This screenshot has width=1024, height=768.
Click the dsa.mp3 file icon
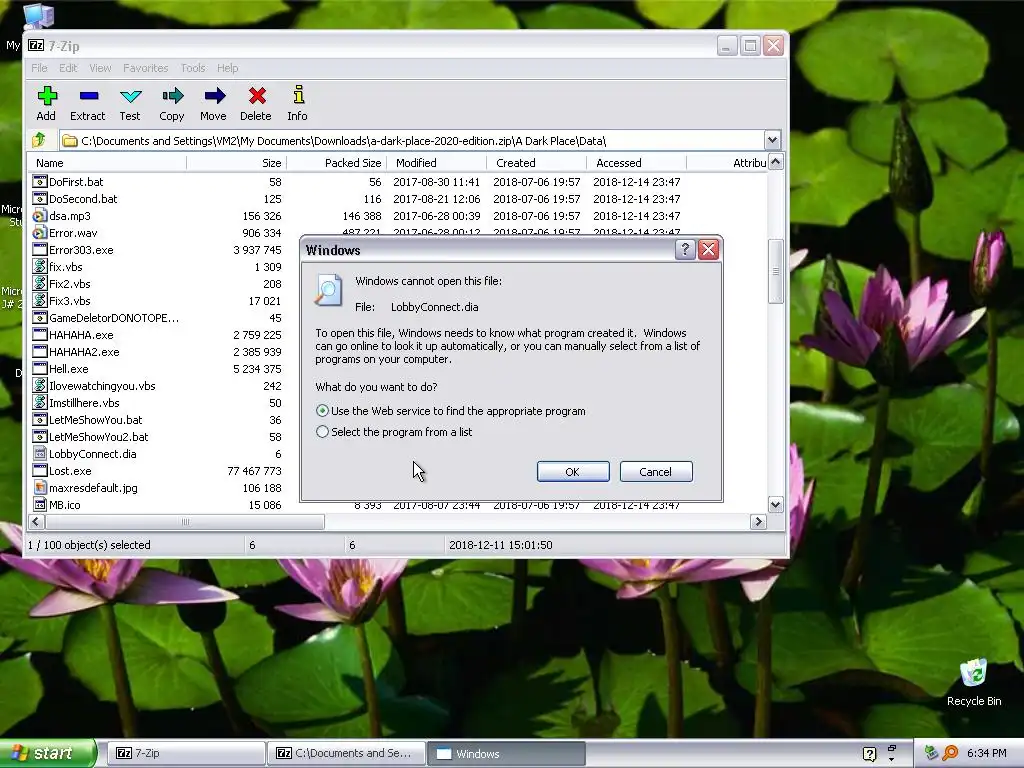pos(40,216)
